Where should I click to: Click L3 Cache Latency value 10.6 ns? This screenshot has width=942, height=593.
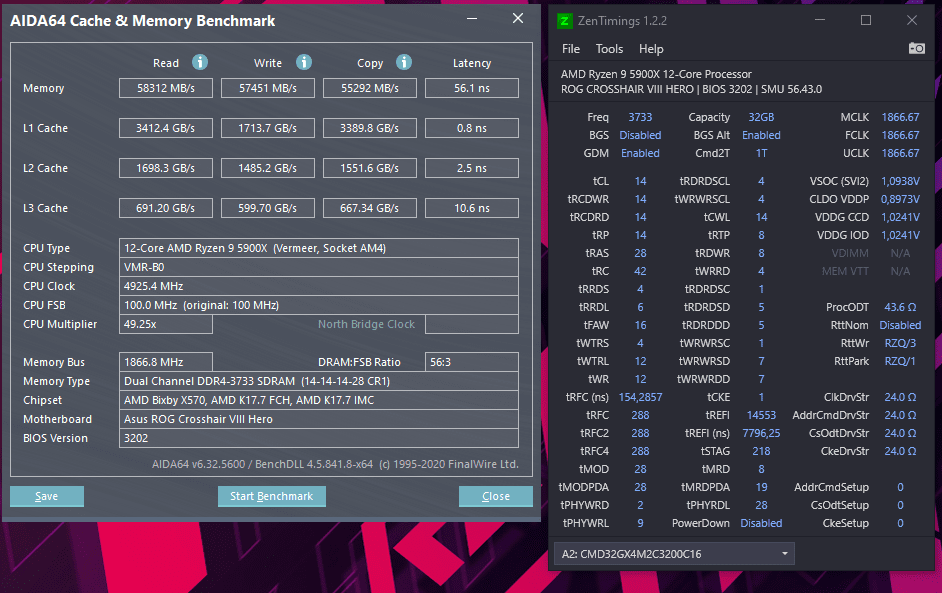tap(472, 208)
